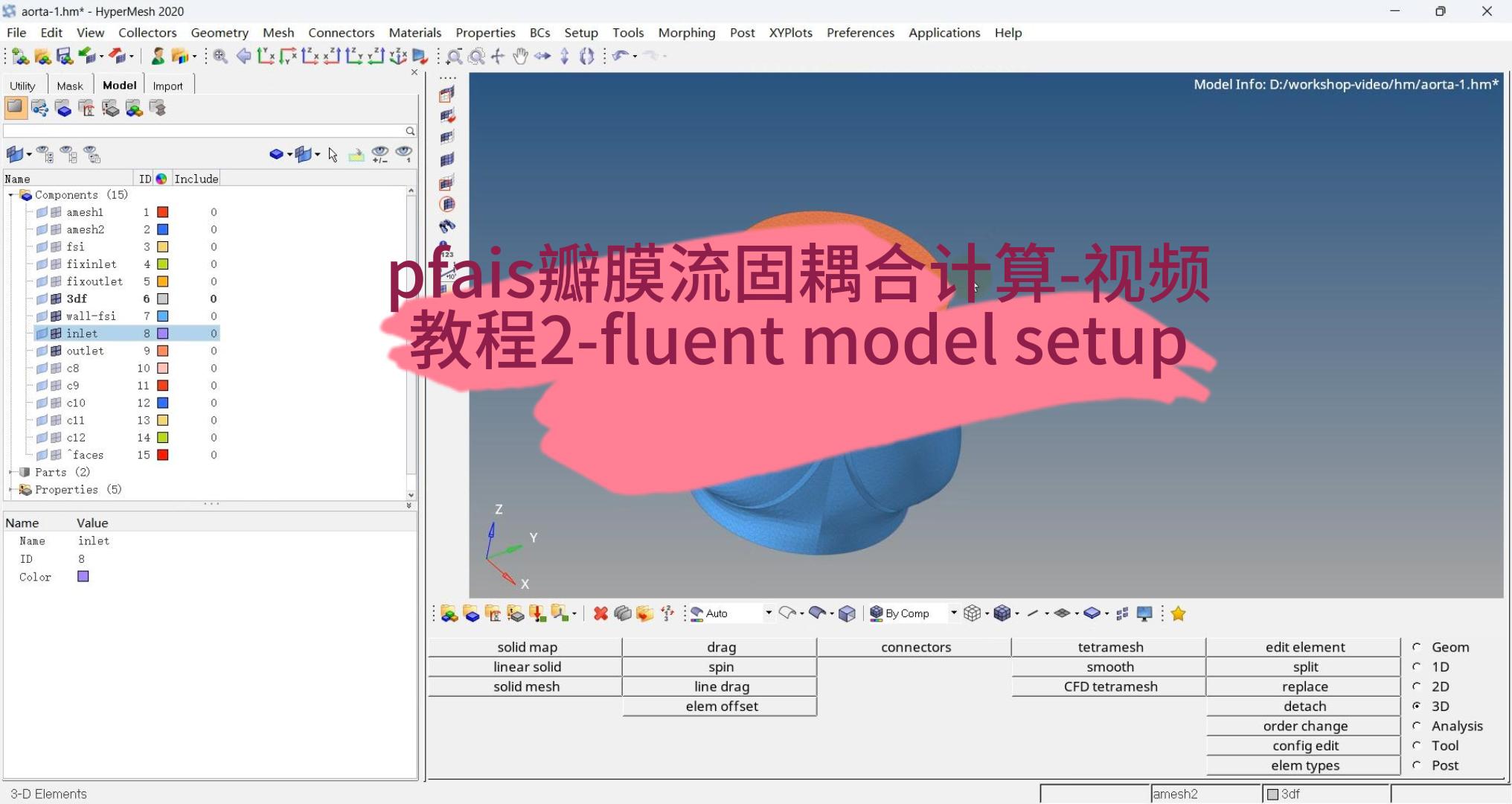
Task: Select the Pan hand tool
Action: (520, 56)
